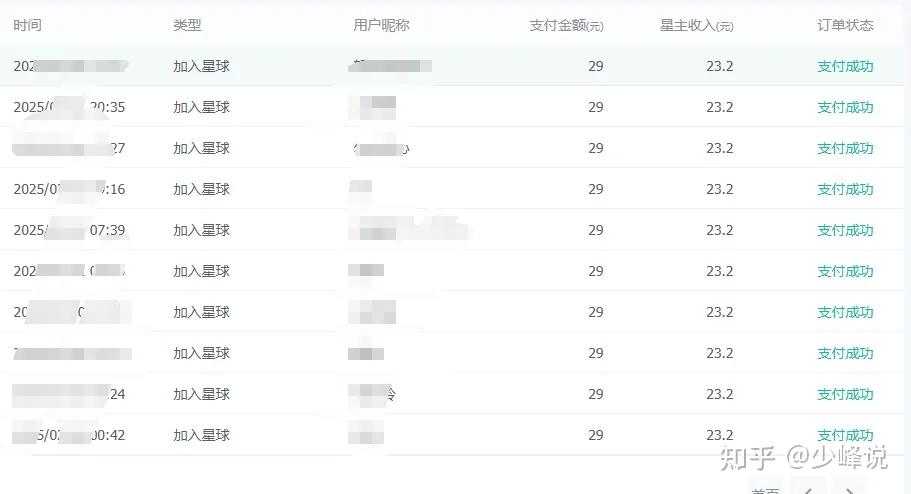Click 支付成功 status for the 00:42 order
This screenshot has height=494, width=911.
click(845, 435)
